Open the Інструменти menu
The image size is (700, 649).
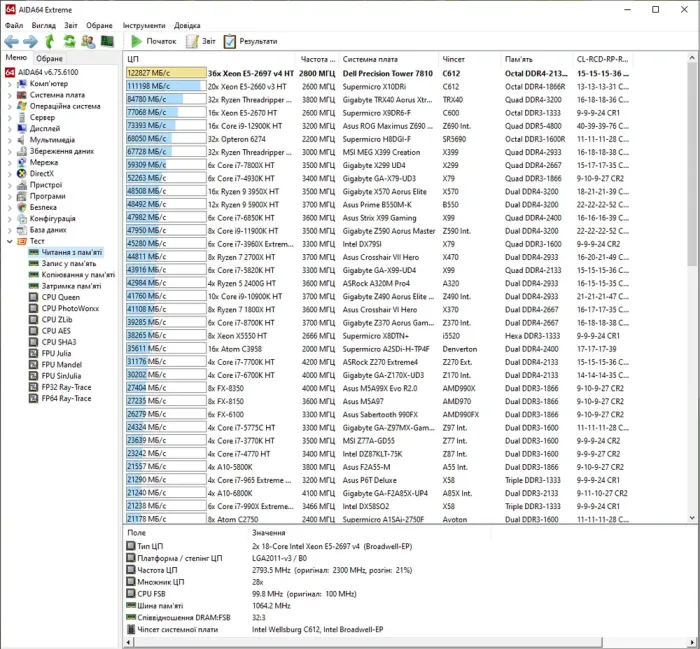tap(145, 24)
